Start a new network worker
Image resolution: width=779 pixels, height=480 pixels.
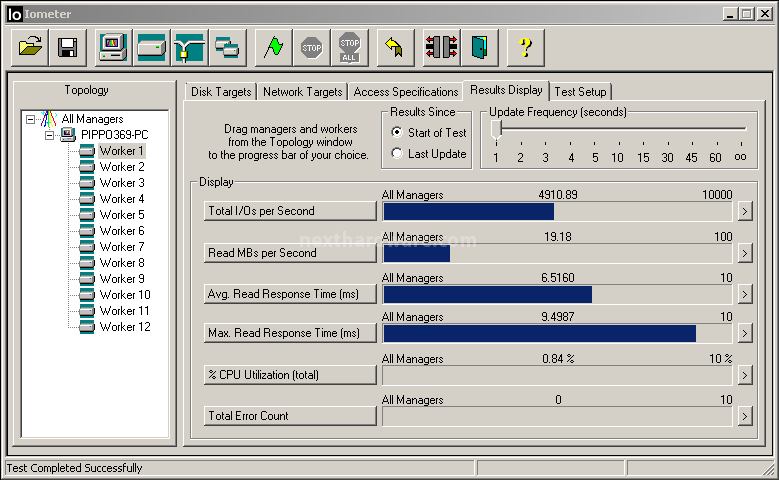[x=189, y=48]
